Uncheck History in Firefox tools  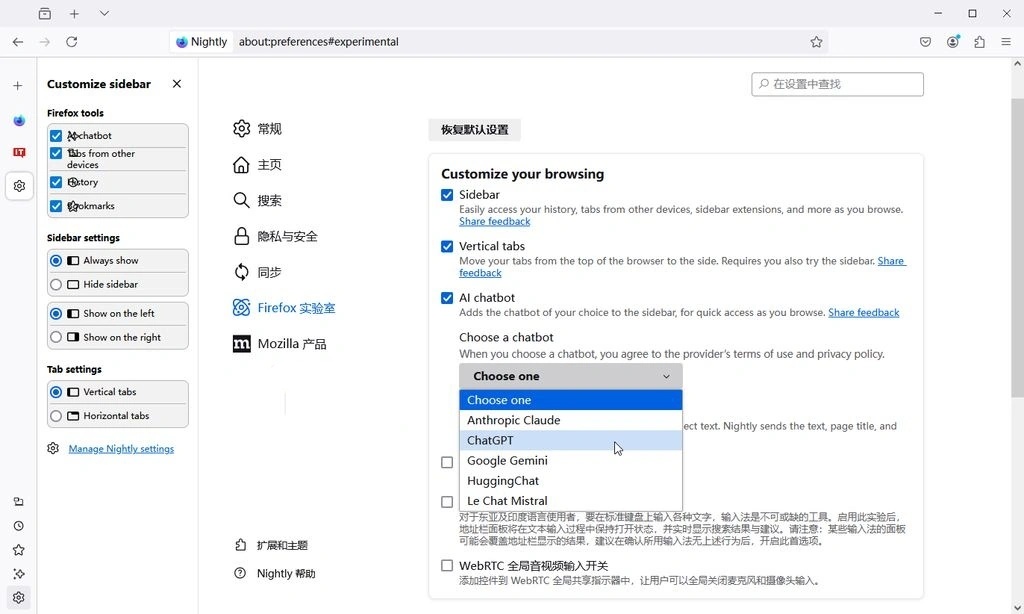56,182
